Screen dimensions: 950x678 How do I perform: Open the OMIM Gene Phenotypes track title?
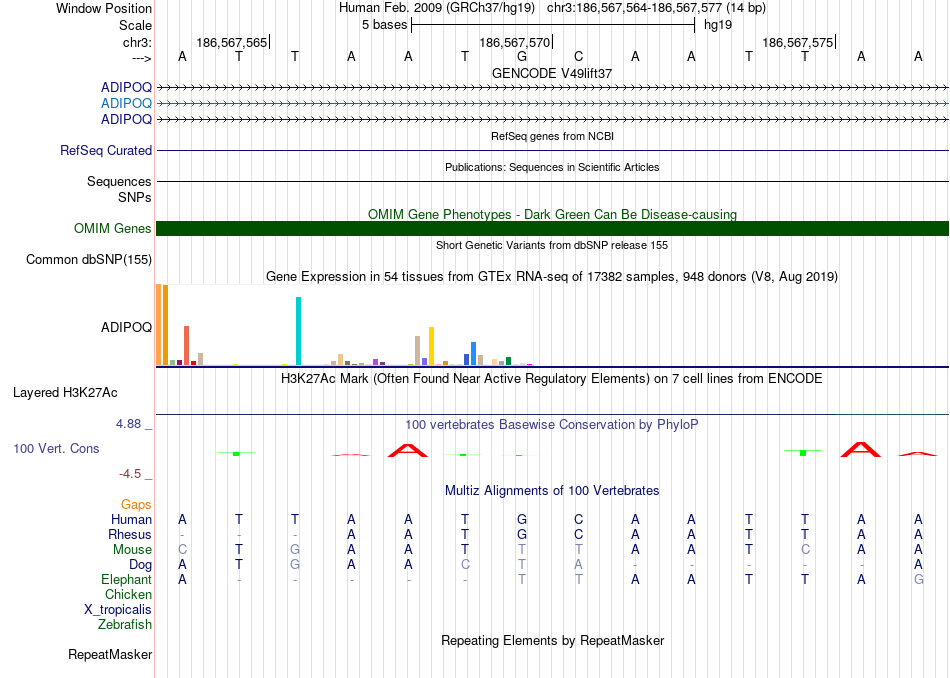[x=552, y=214]
